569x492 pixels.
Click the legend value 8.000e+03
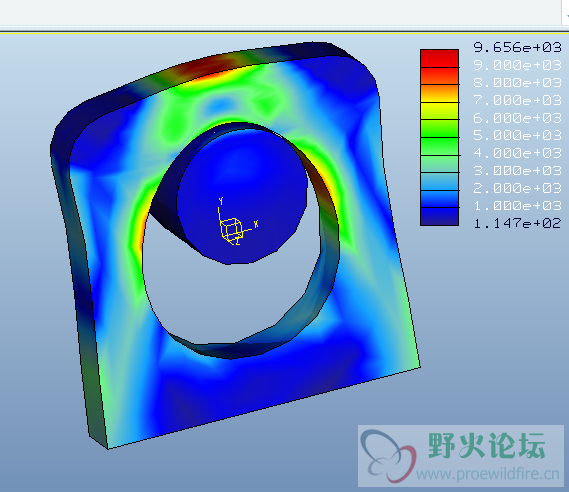tap(517, 83)
